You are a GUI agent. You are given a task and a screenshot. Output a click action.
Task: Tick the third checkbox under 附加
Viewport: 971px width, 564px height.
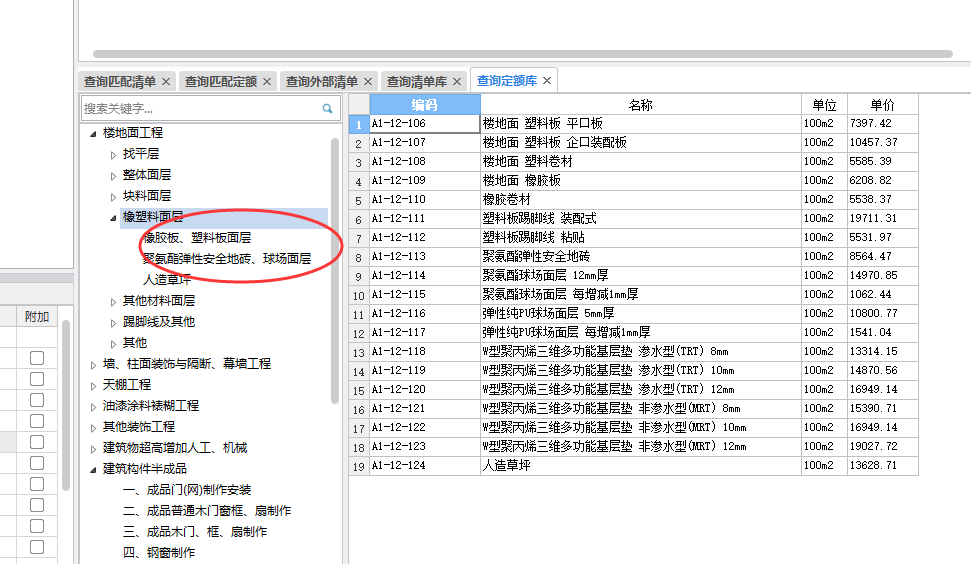(x=37, y=400)
